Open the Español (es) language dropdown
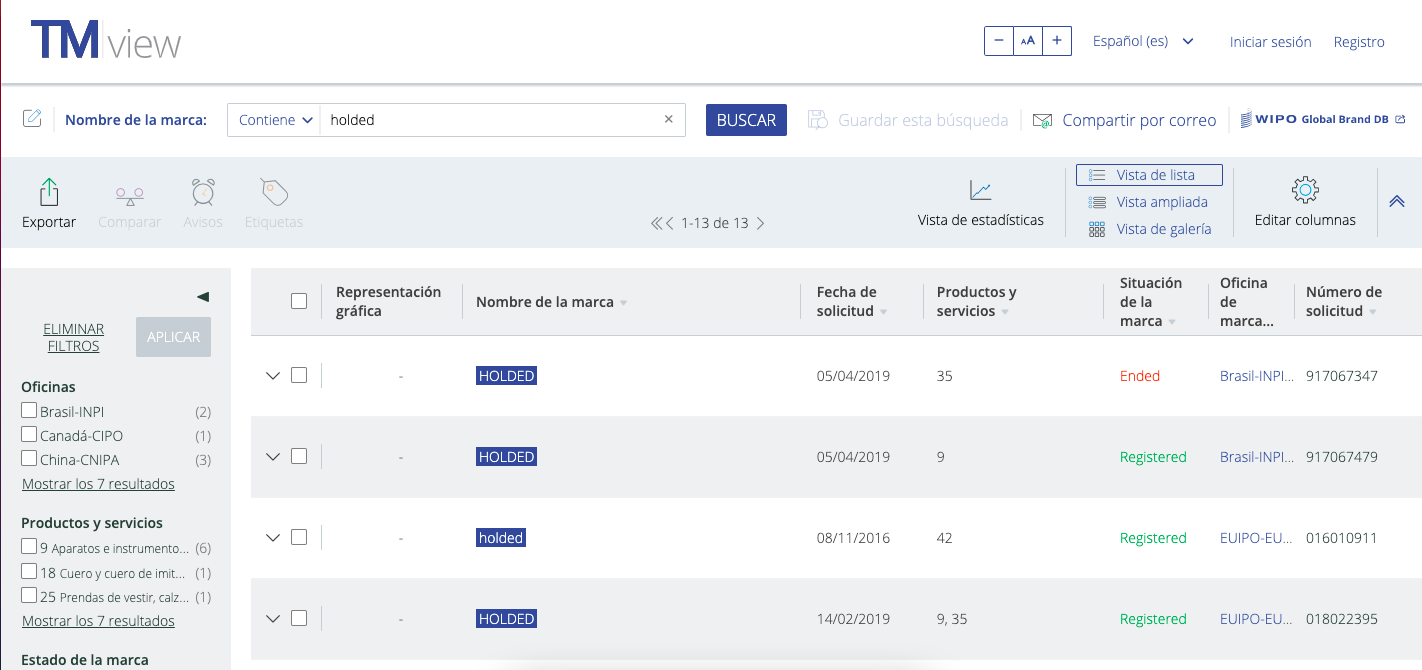The width and height of the screenshot is (1422, 670). pos(1142,41)
